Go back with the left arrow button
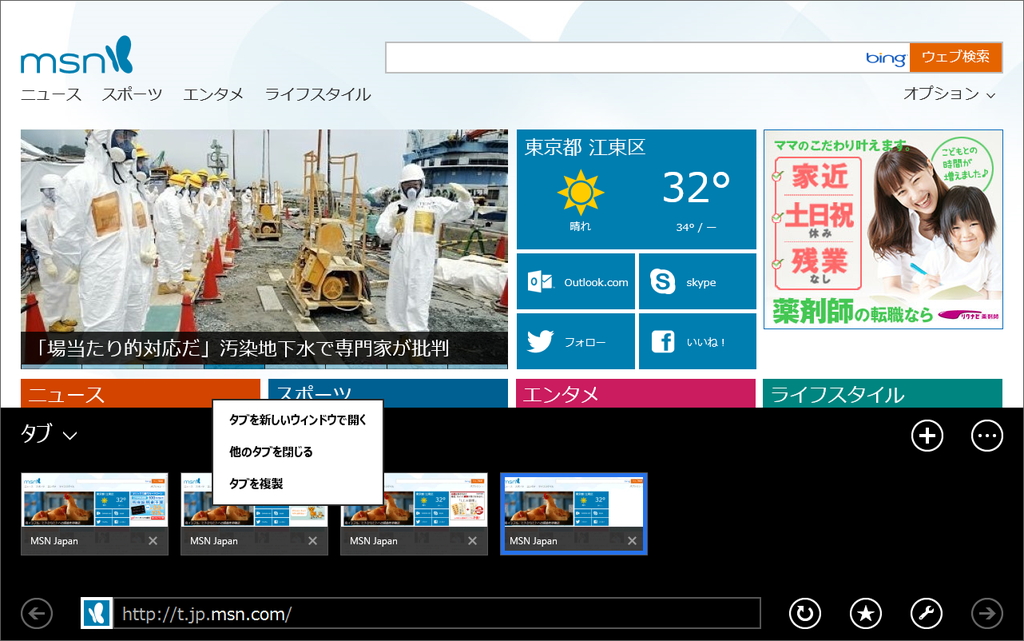This screenshot has height=641, width=1024. coord(37,614)
